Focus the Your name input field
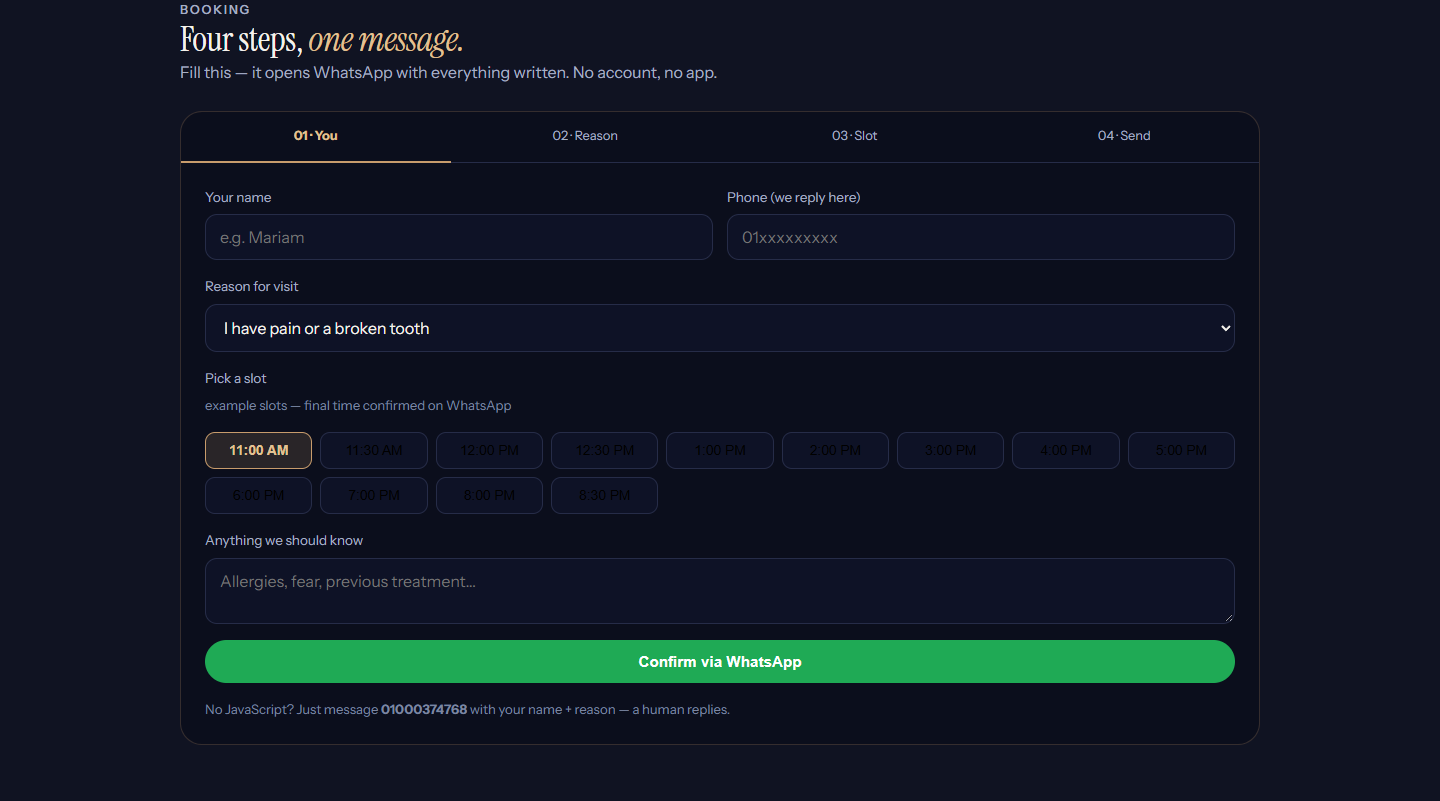This screenshot has height=801, width=1440. click(459, 237)
